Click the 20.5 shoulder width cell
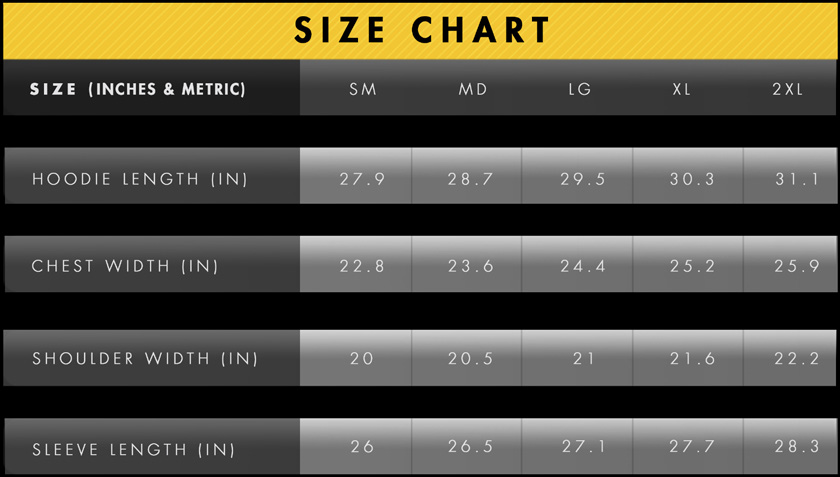This screenshot has height=477, width=840. [471, 358]
